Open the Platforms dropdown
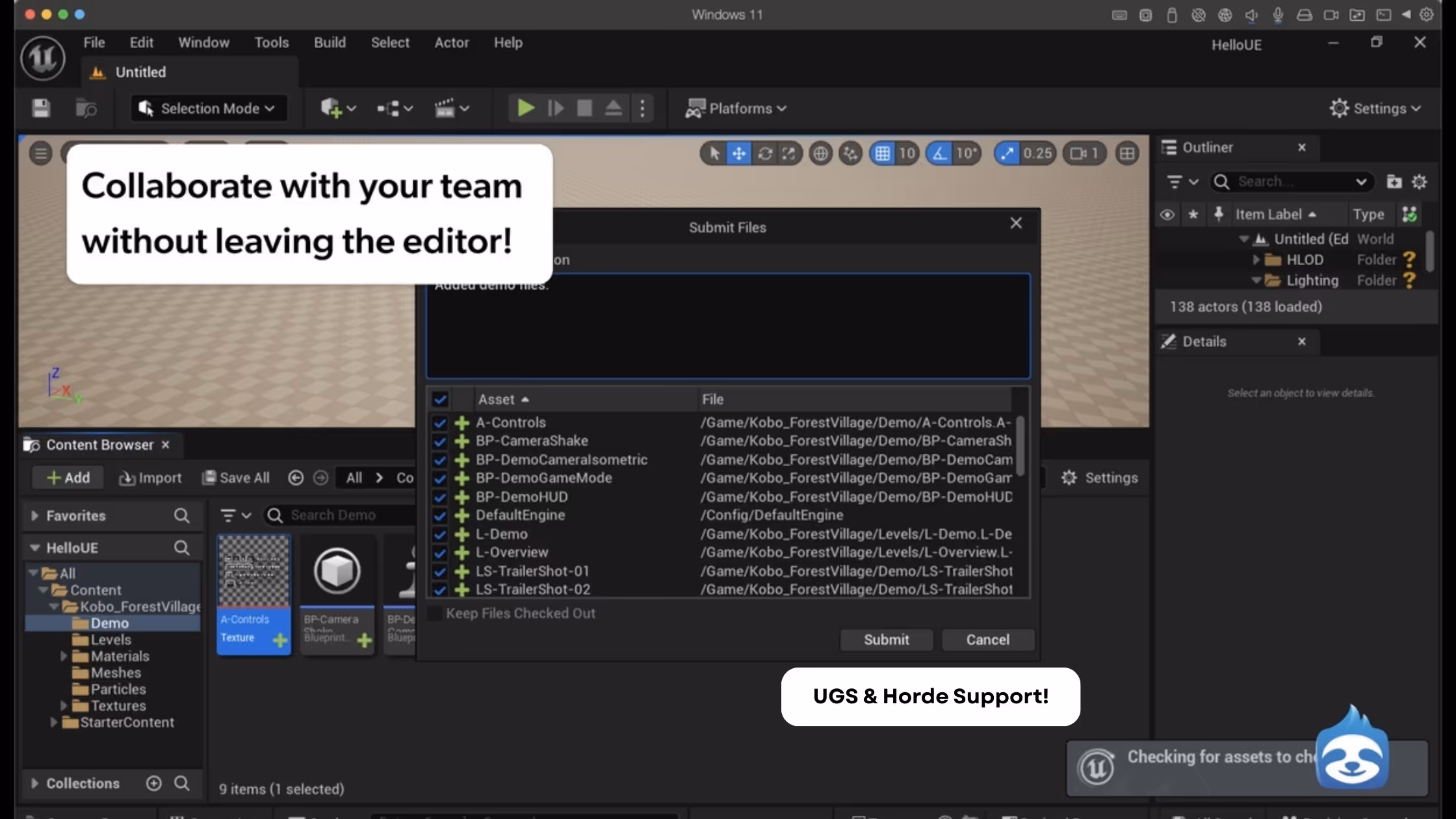Image resolution: width=1456 pixels, height=819 pixels. 735,108
